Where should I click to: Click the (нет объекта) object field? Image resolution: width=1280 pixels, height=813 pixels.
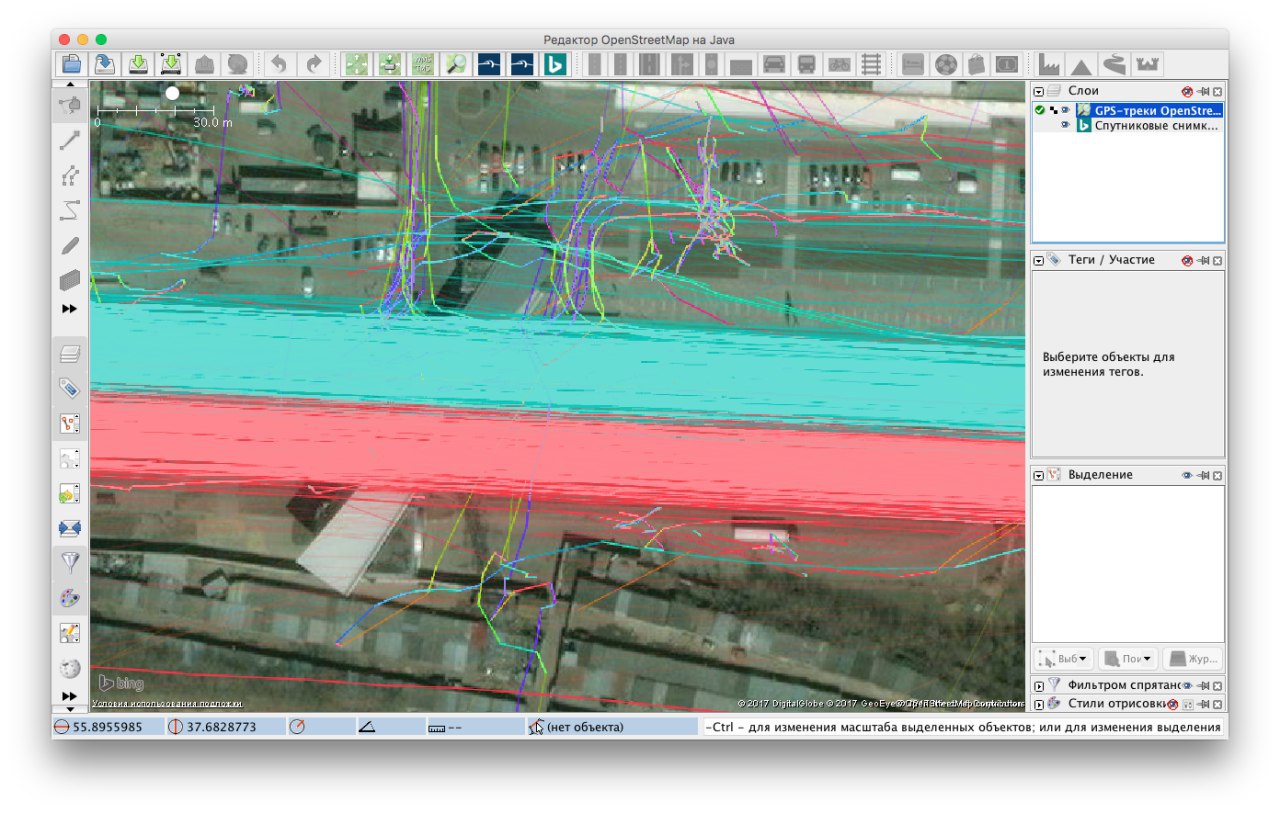tap(612, 727)
